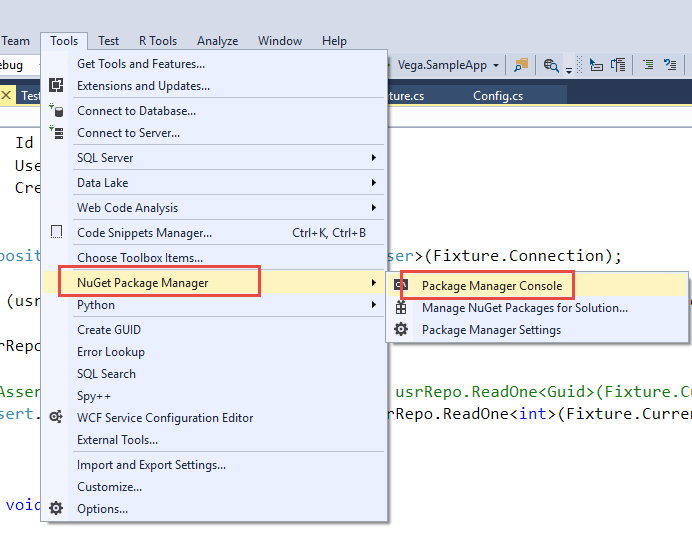This screenshot has height=535, width=692.
Task: Open the toolbar overflow options arrow
Action: tap(569, 70)
